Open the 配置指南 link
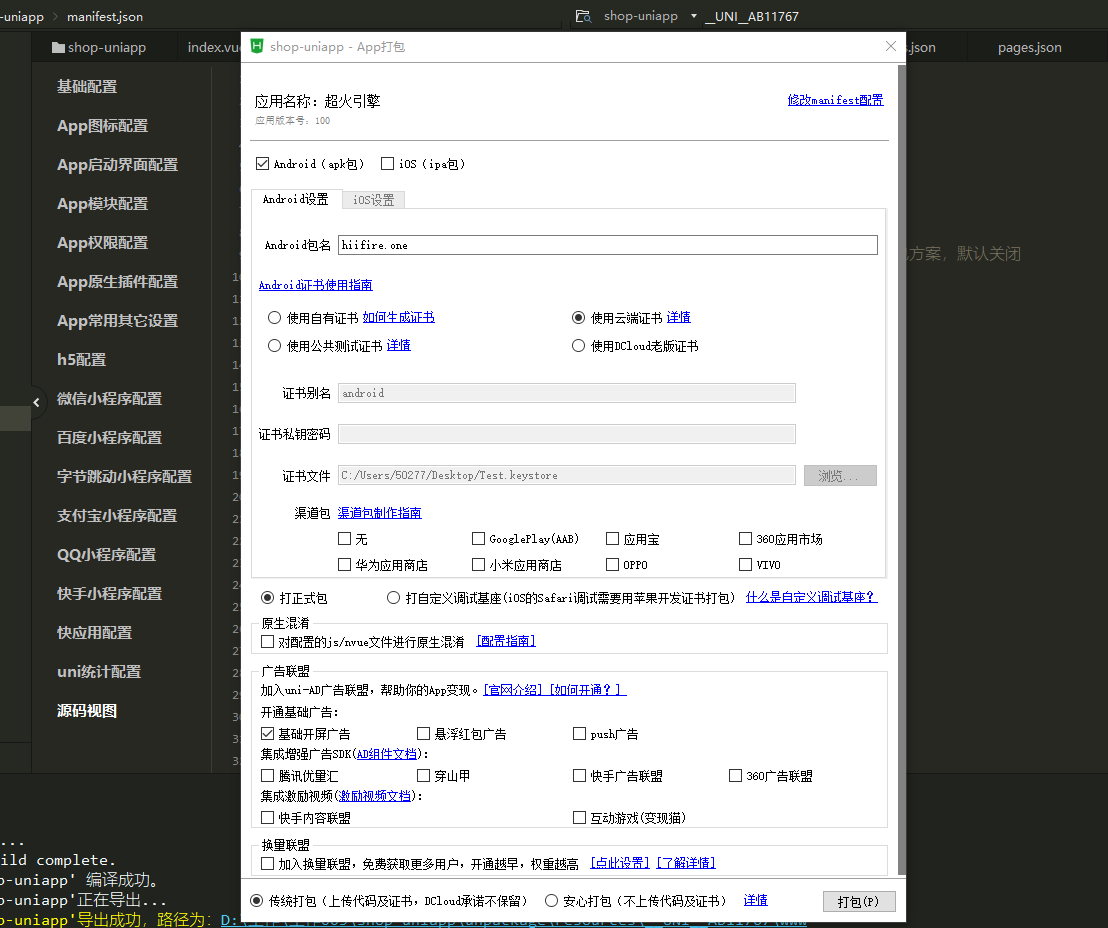 pyautogui.click(x=506, y=641)
